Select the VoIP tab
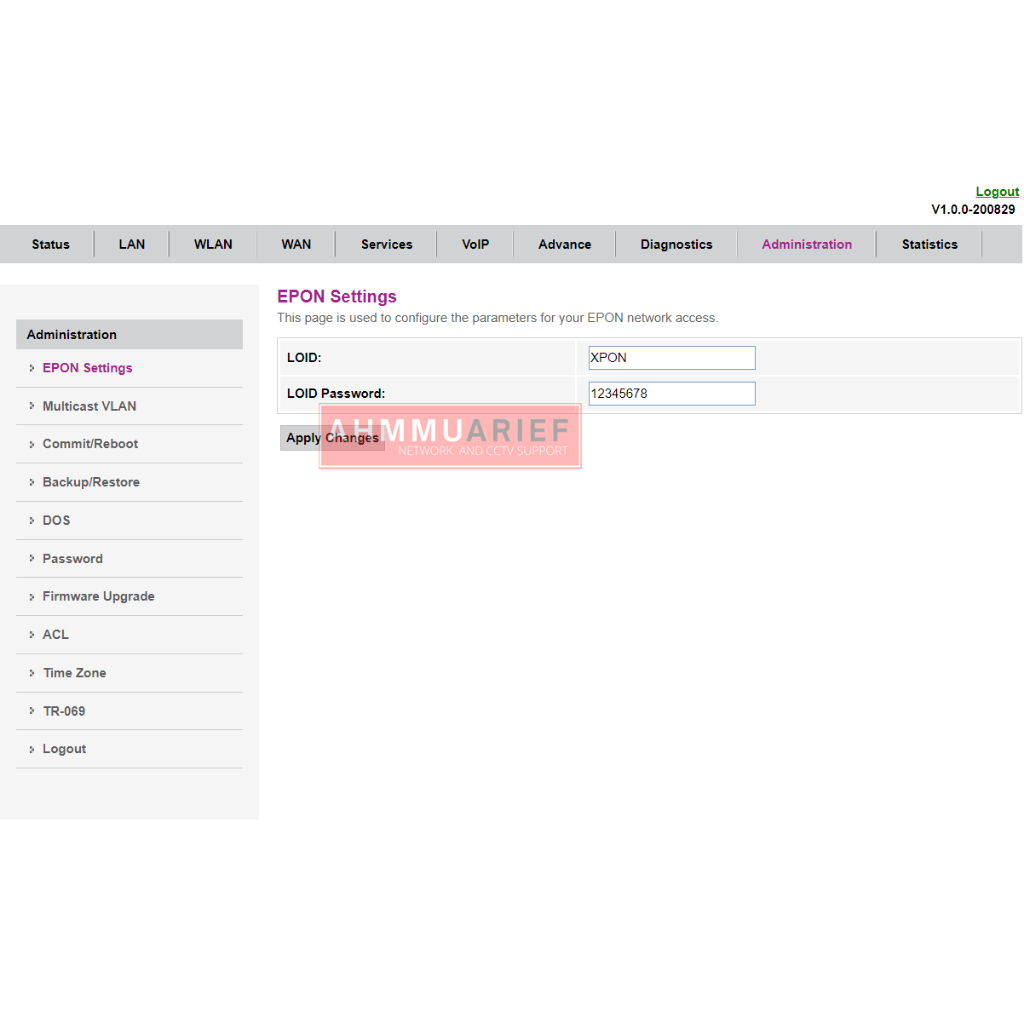The image size is (1024, 1024). [476, 244]
